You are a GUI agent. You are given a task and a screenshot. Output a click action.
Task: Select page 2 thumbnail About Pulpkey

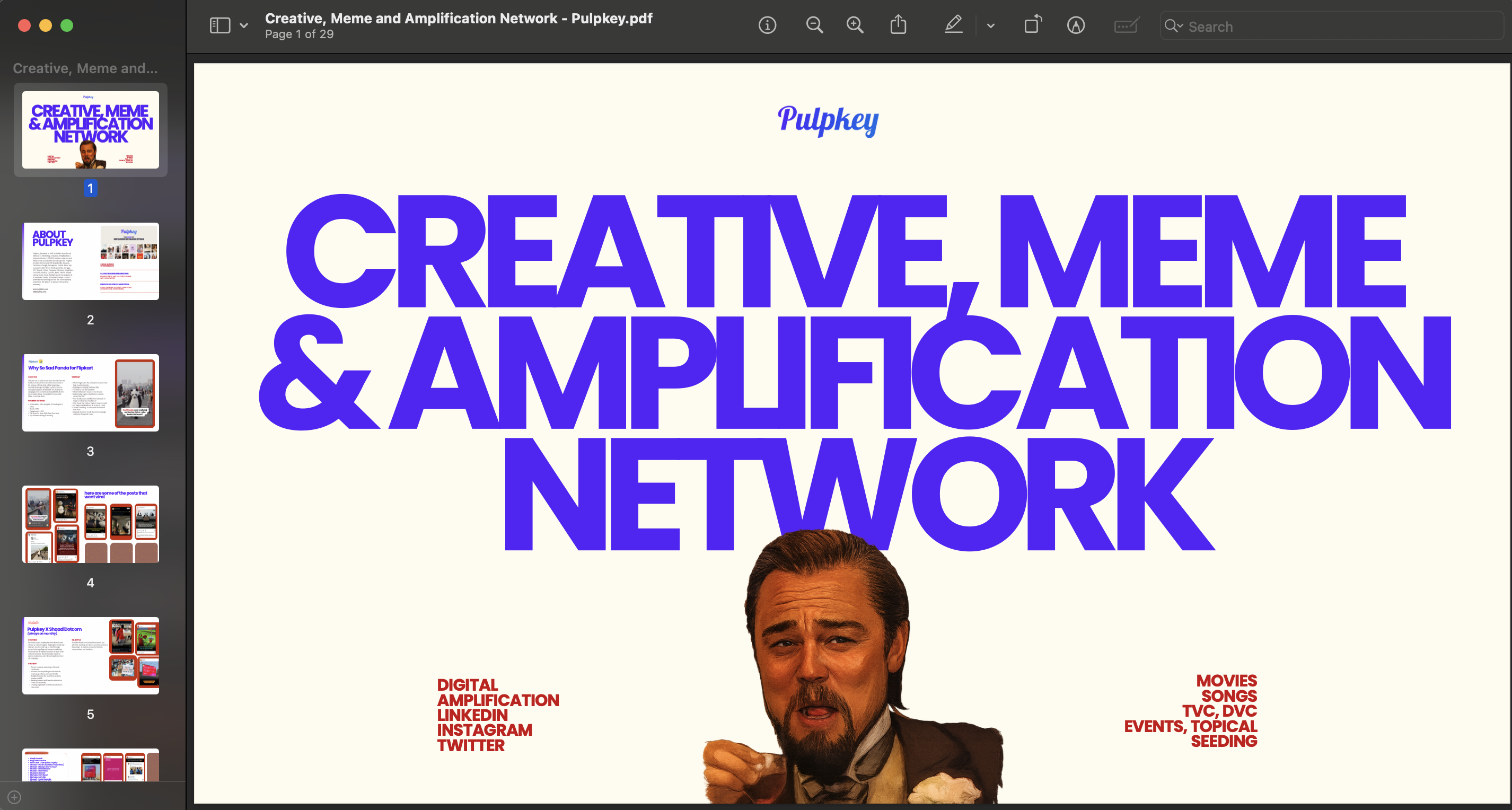pos(90,261)
